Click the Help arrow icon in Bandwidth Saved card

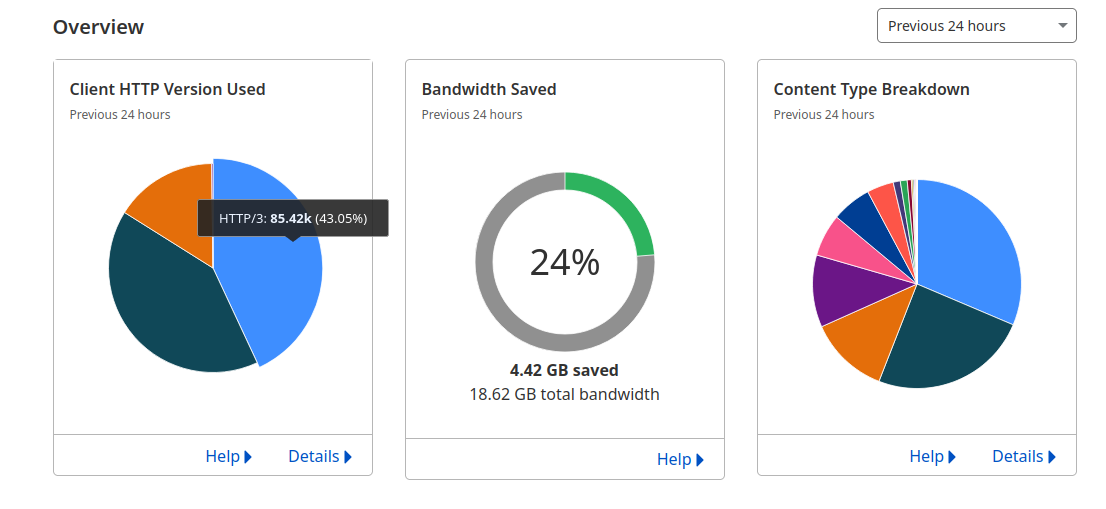tap(700, 460)
